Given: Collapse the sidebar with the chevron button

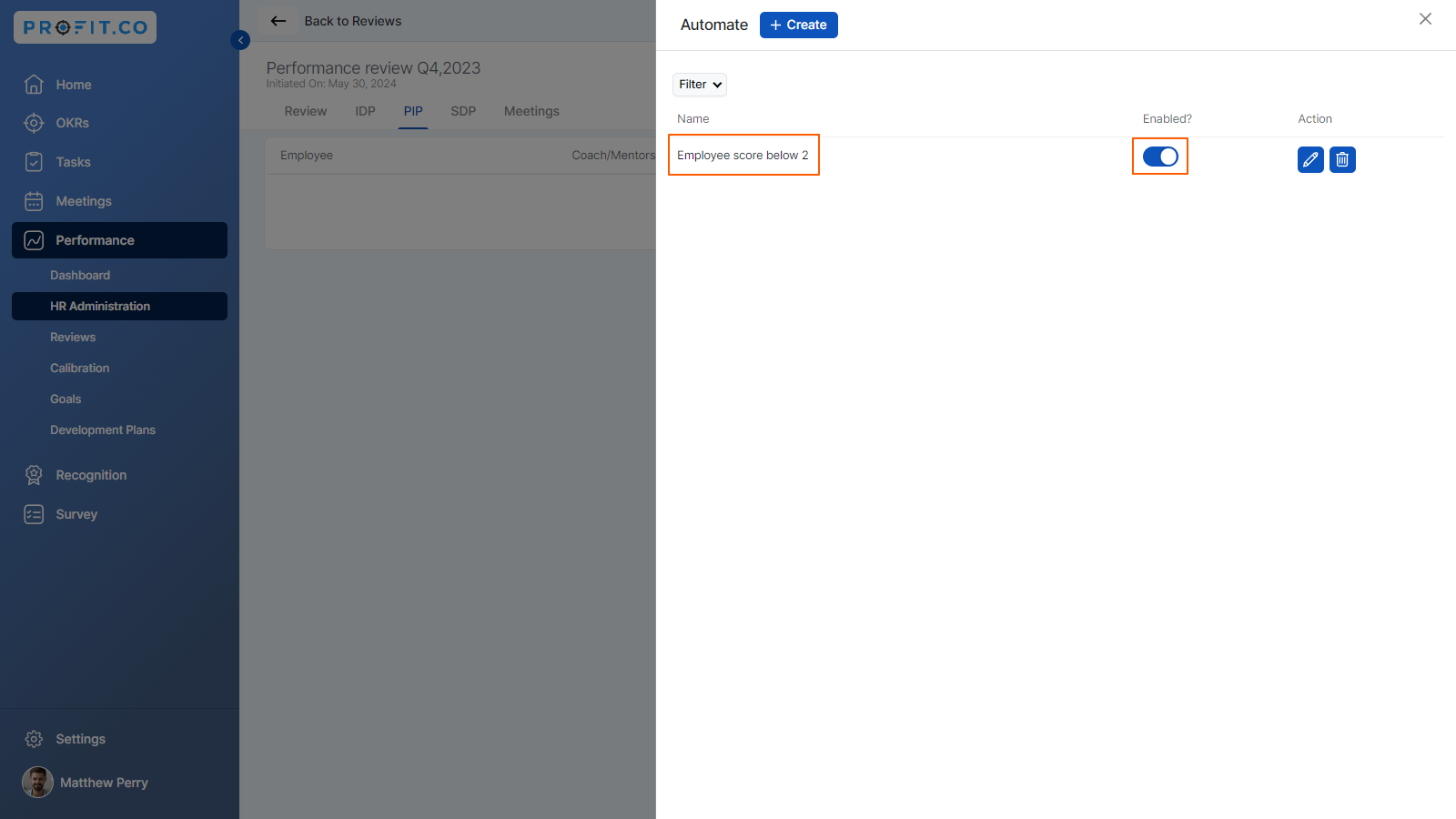Looking at the screenshot, I should click(240, 40).
